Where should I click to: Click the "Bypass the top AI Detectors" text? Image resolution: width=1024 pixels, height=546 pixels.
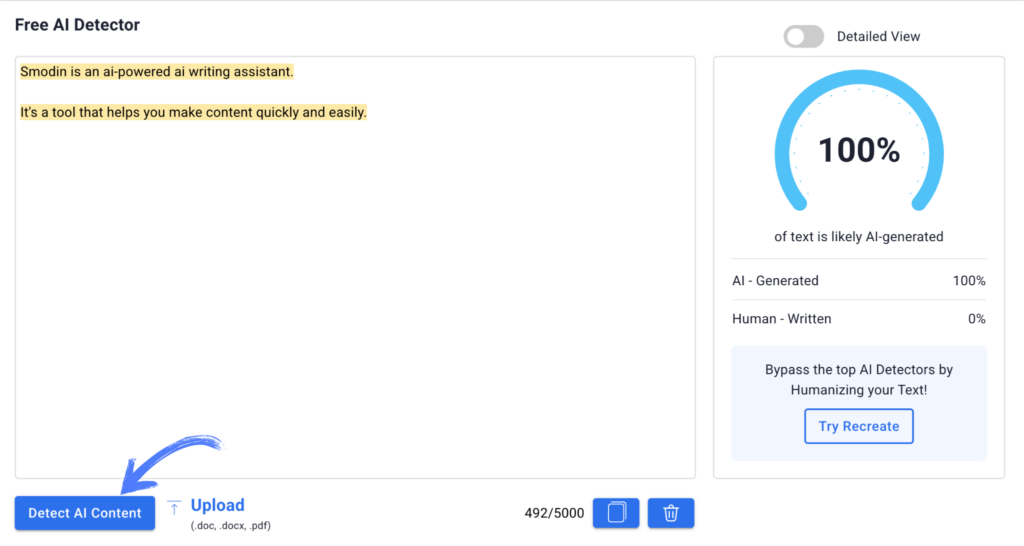pos(859,370)
